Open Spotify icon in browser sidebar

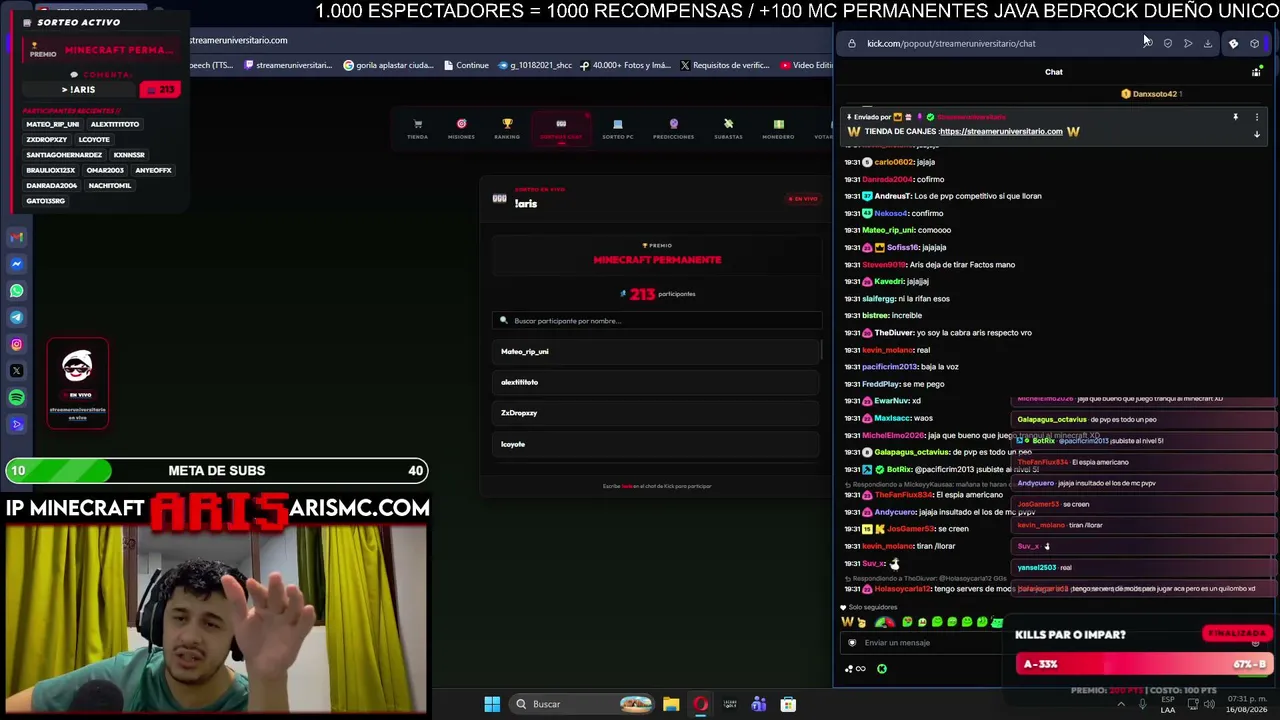pos(16,398)
